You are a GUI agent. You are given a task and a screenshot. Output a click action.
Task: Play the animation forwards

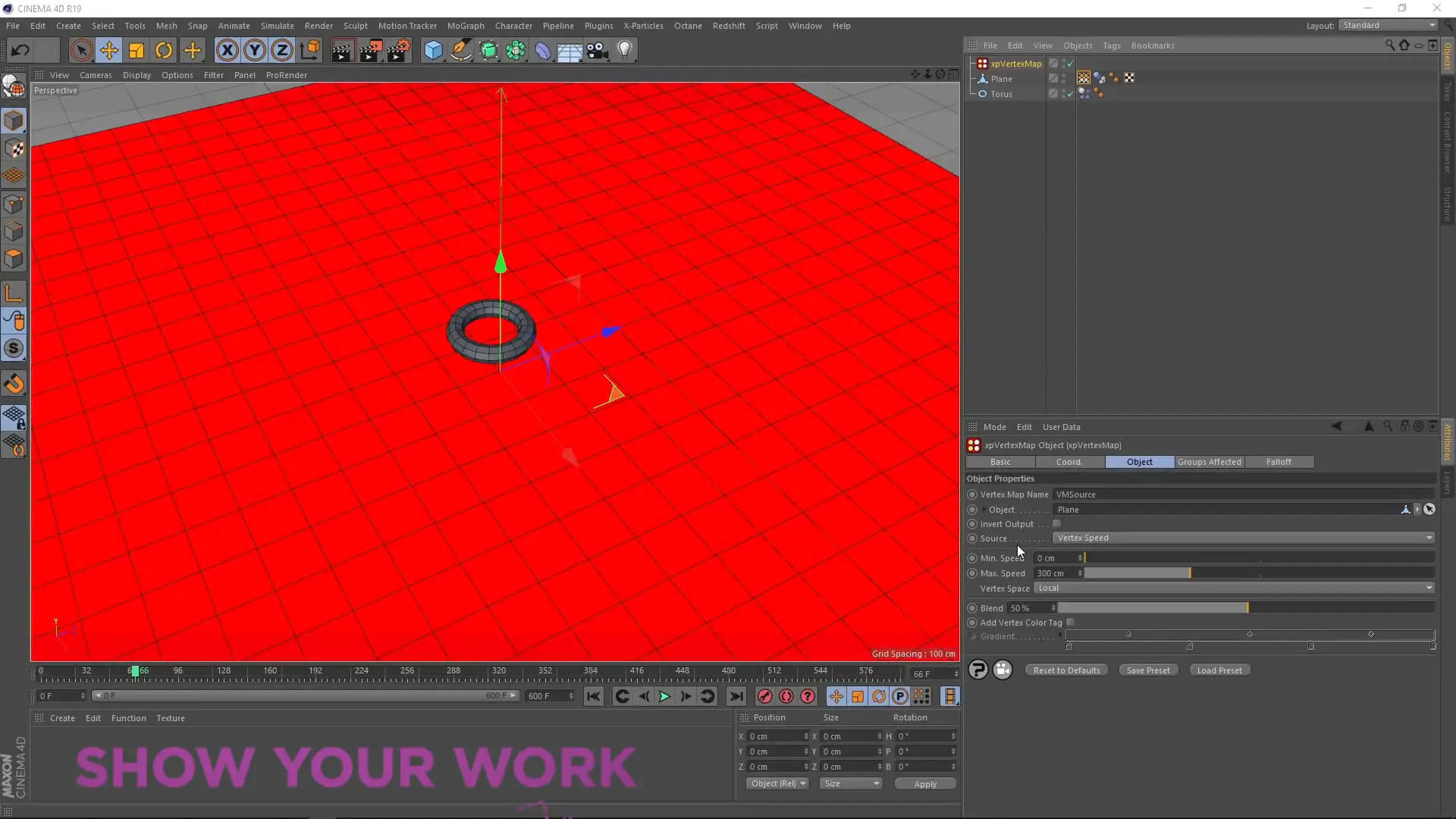click(664, 697)
